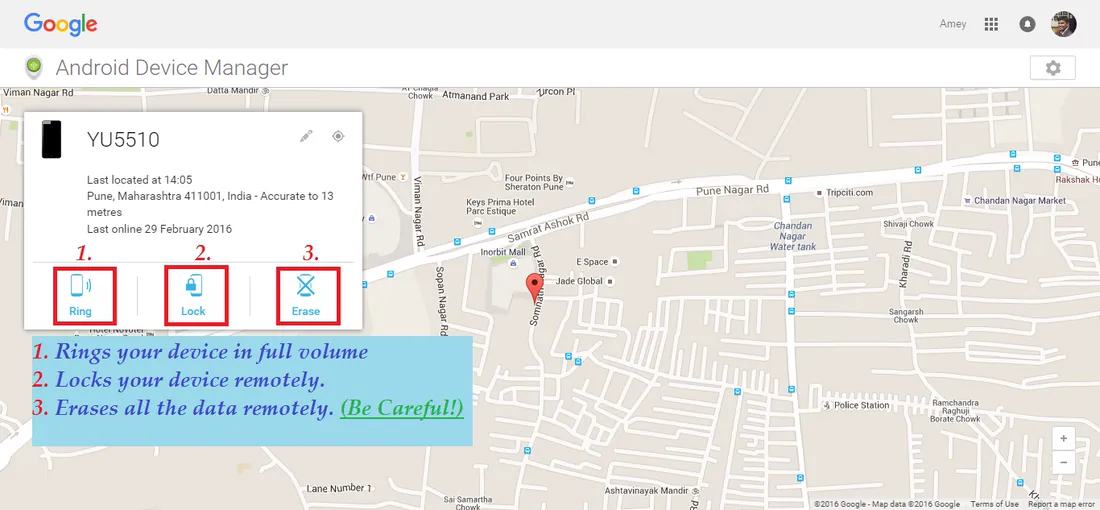Click the Android Device Manager logo icon

pyautogui.click(x=32, y=67)
